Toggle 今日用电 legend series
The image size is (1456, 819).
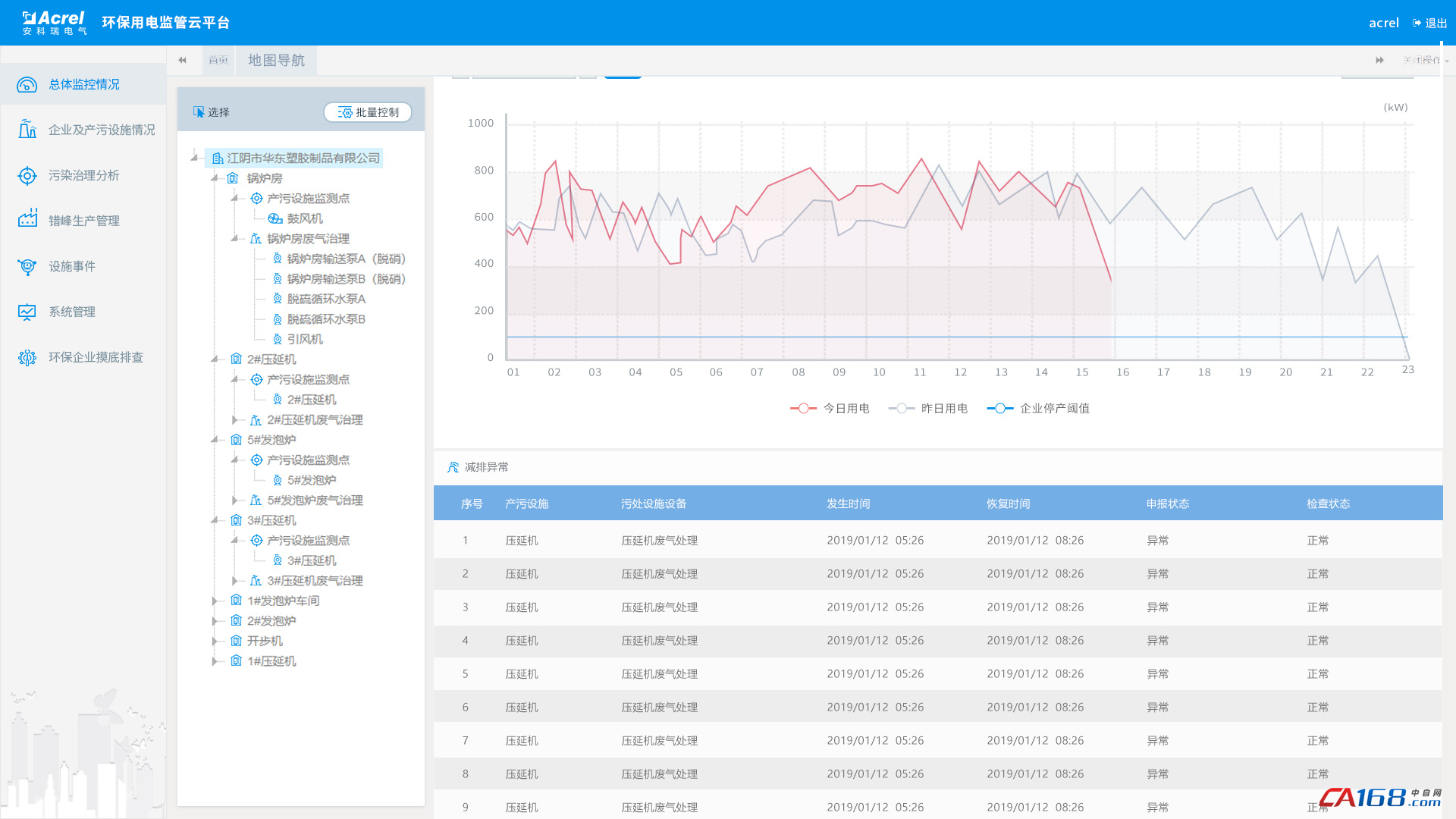(x=830, y=408)
